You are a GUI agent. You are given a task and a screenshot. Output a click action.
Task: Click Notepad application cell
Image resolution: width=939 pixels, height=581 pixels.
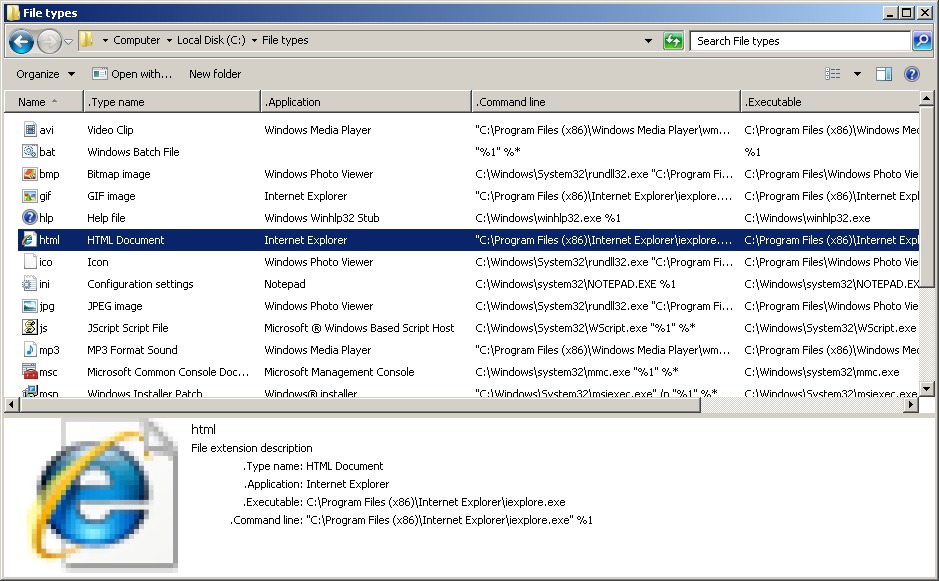[x=284, y=284]
